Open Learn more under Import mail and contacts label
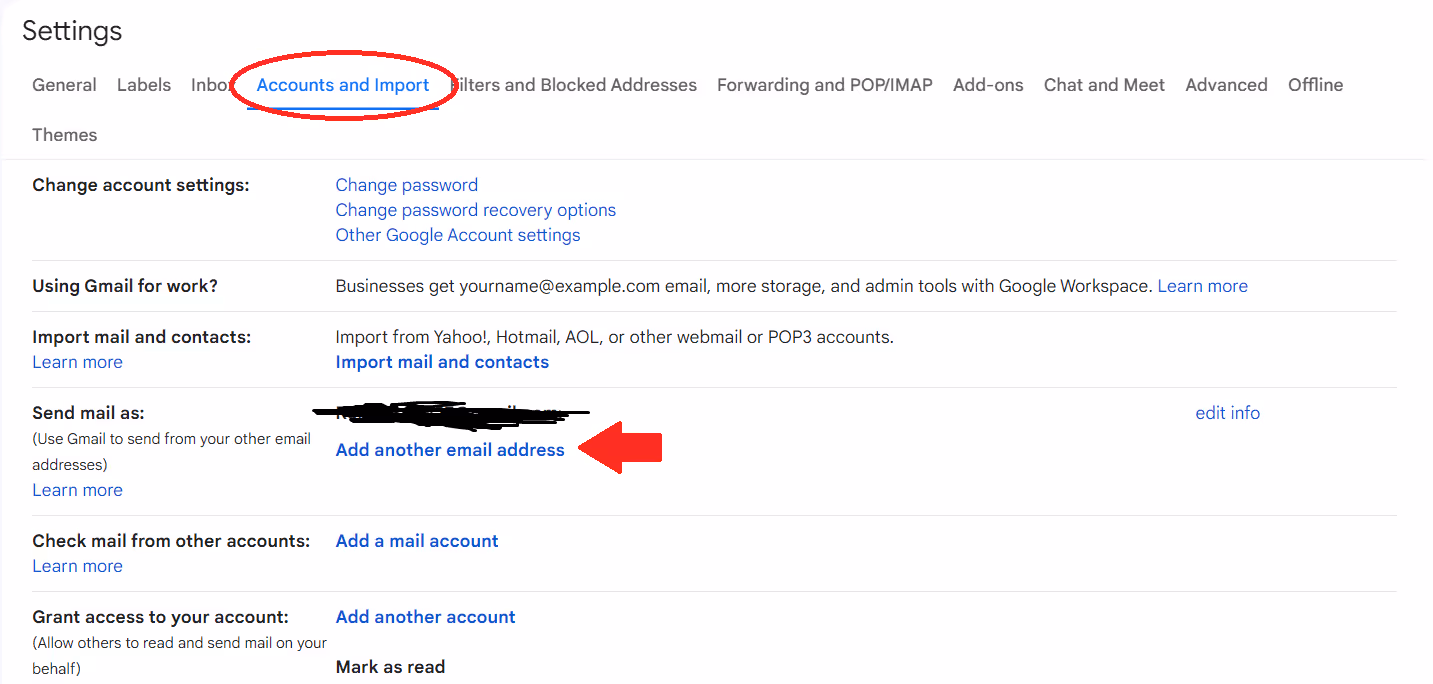Screen dimensions: 1433x684 pyautogui.click(x=77, y=362)
